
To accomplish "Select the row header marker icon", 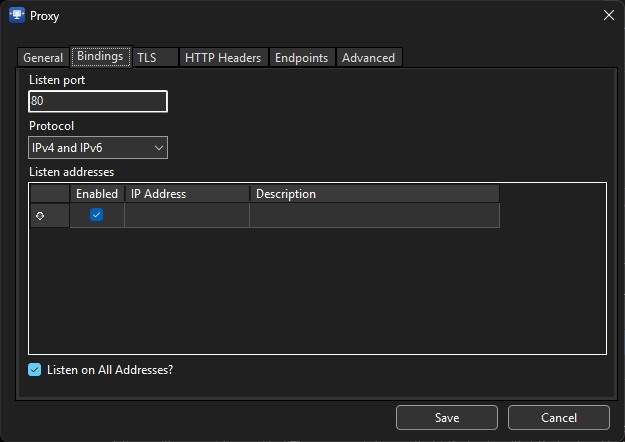I will click(40, 216).
